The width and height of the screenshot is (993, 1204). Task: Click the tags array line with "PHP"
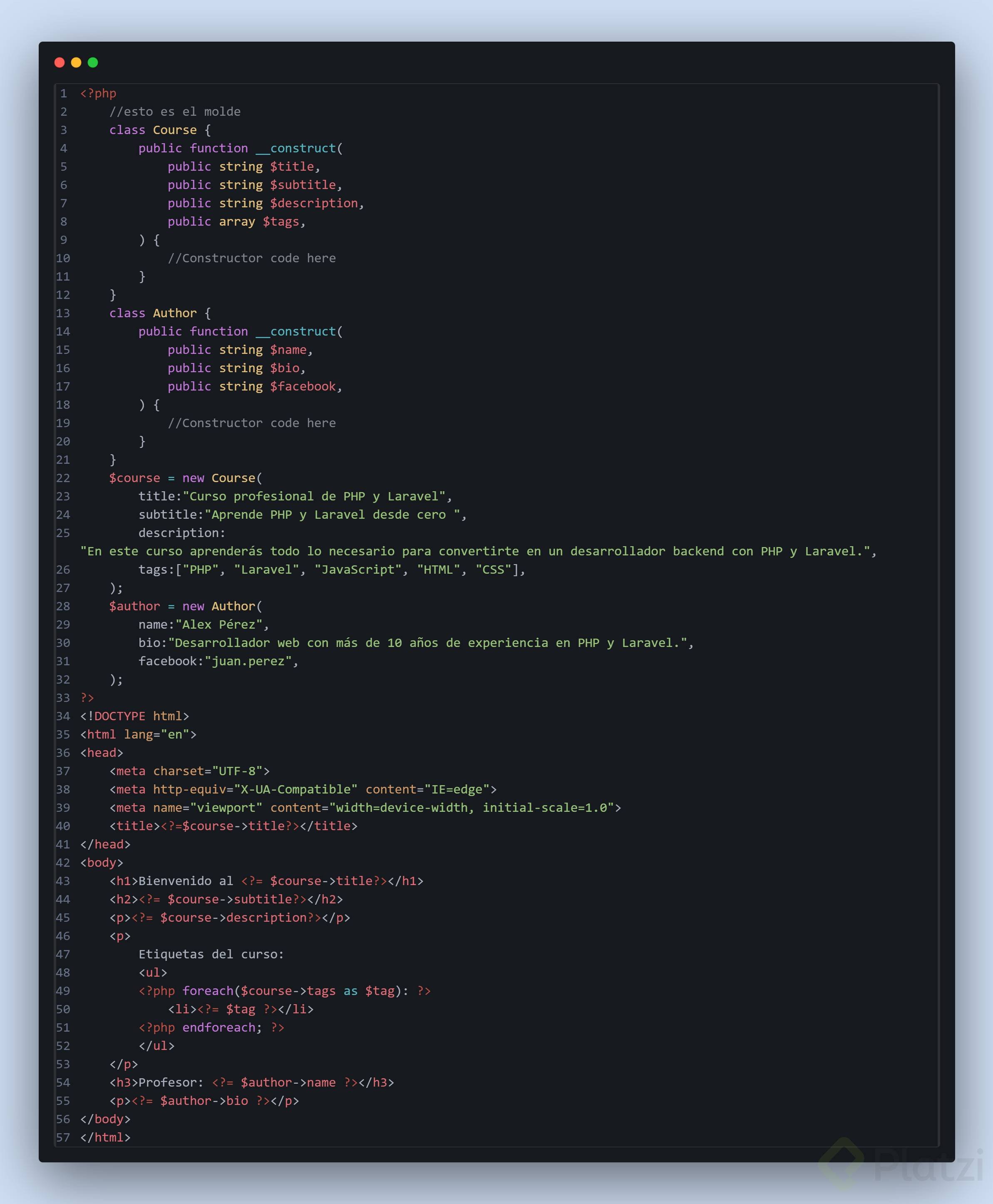(332, 570)
